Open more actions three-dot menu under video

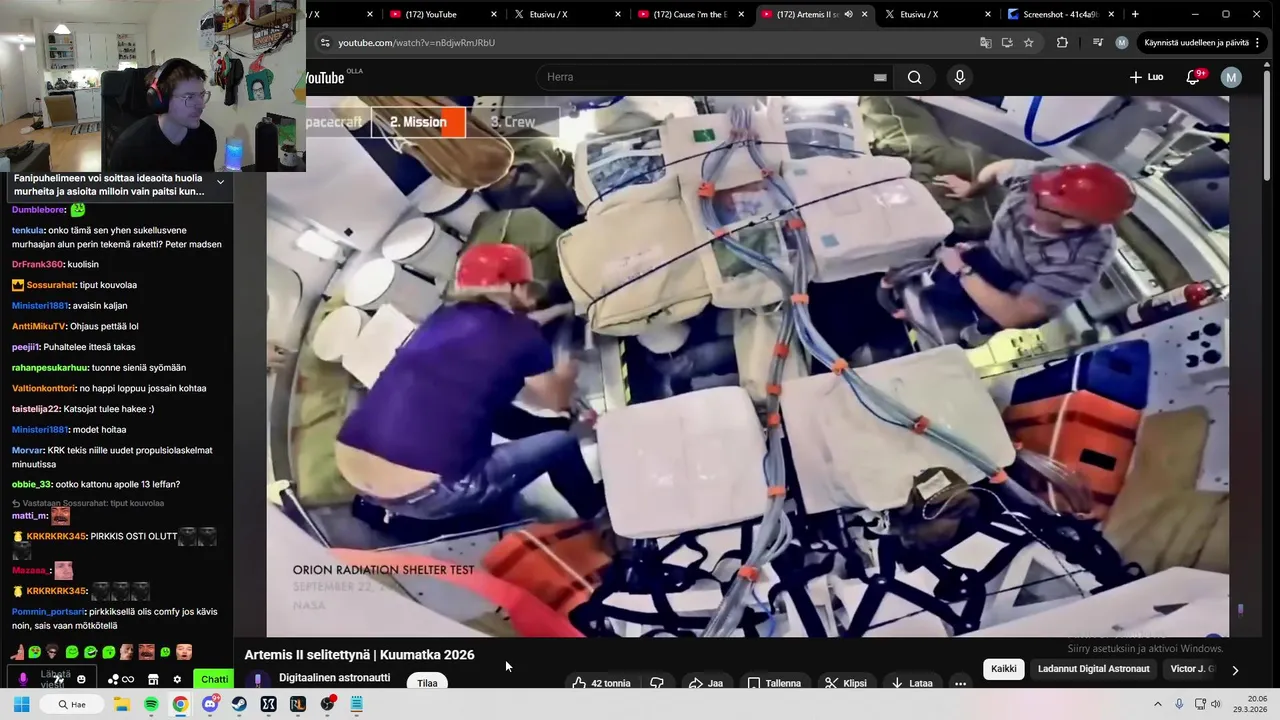tap(960, 683)
